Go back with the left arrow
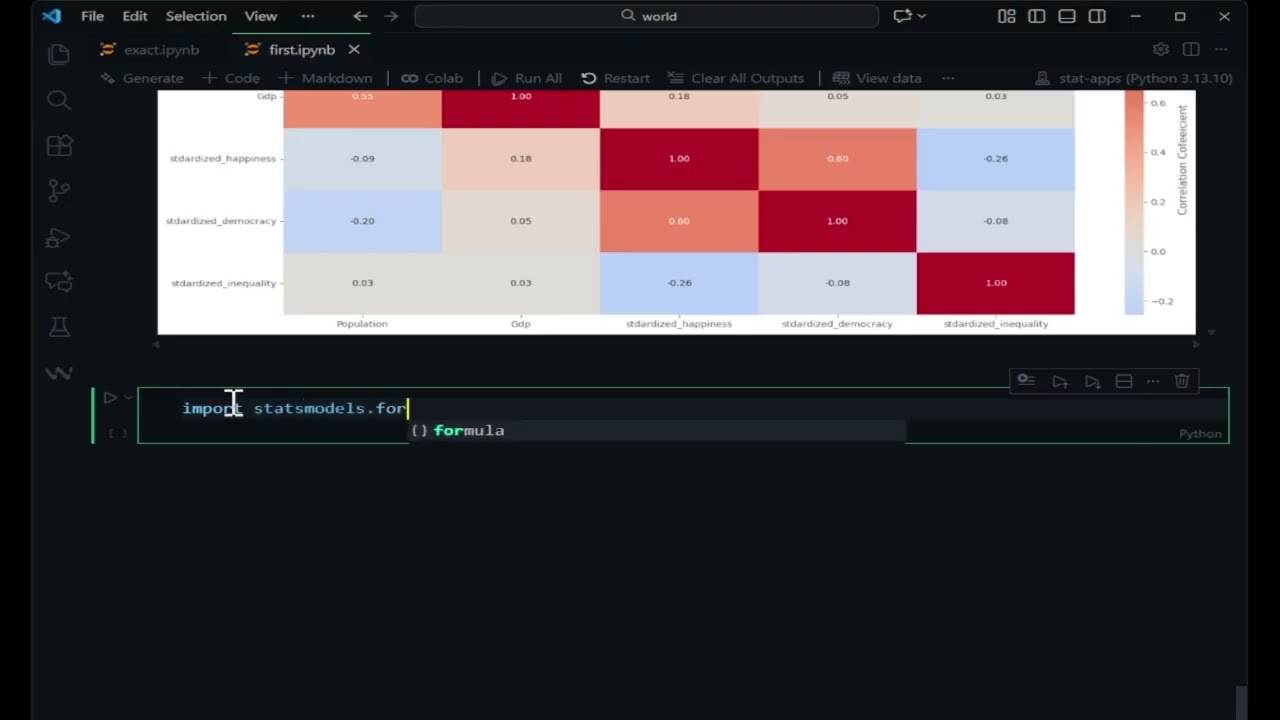 [x=360, y=16]
